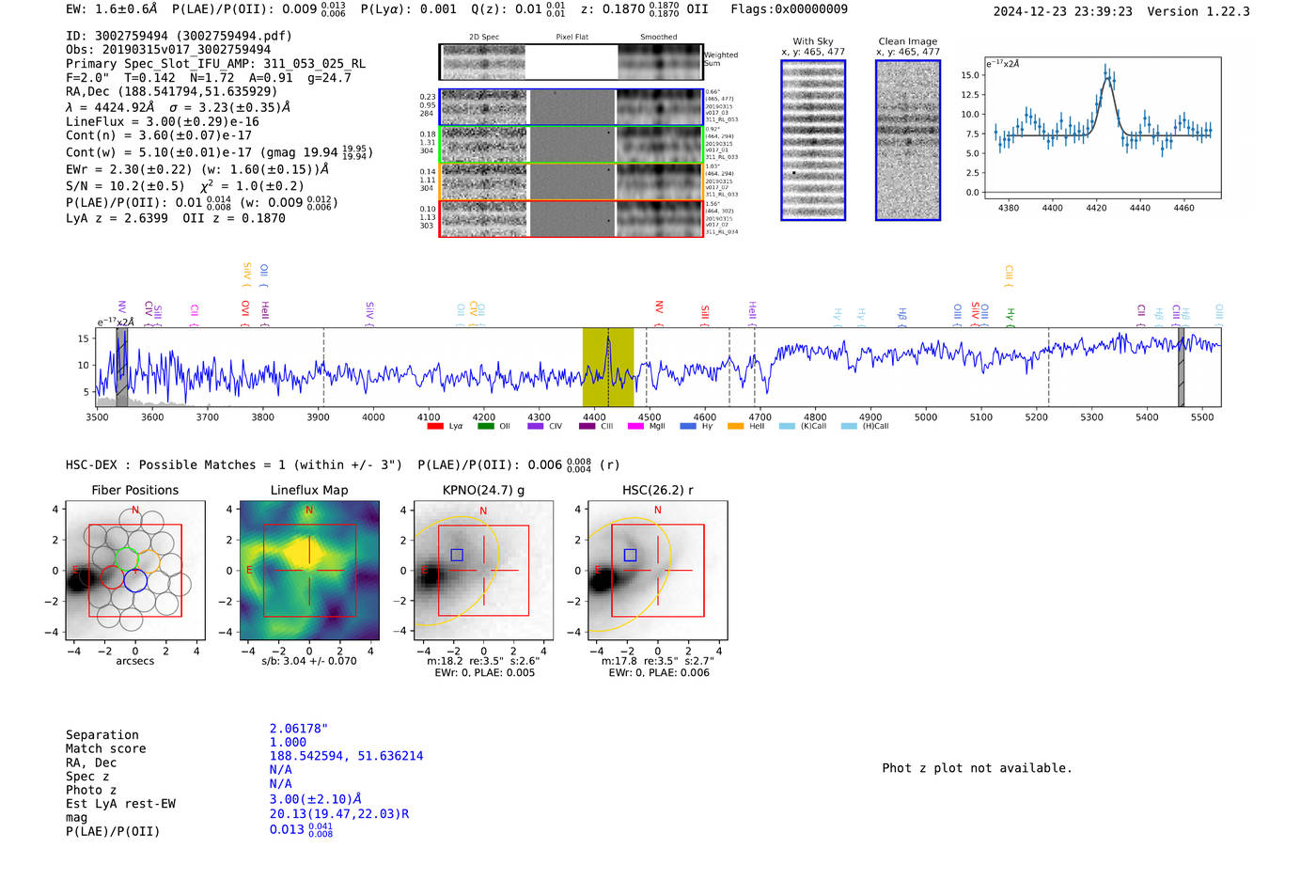The image size is (1316, 896).
Task: Open the HSC(26.2) r cutout
Action: pyautogui.click(x=657, y=570)
